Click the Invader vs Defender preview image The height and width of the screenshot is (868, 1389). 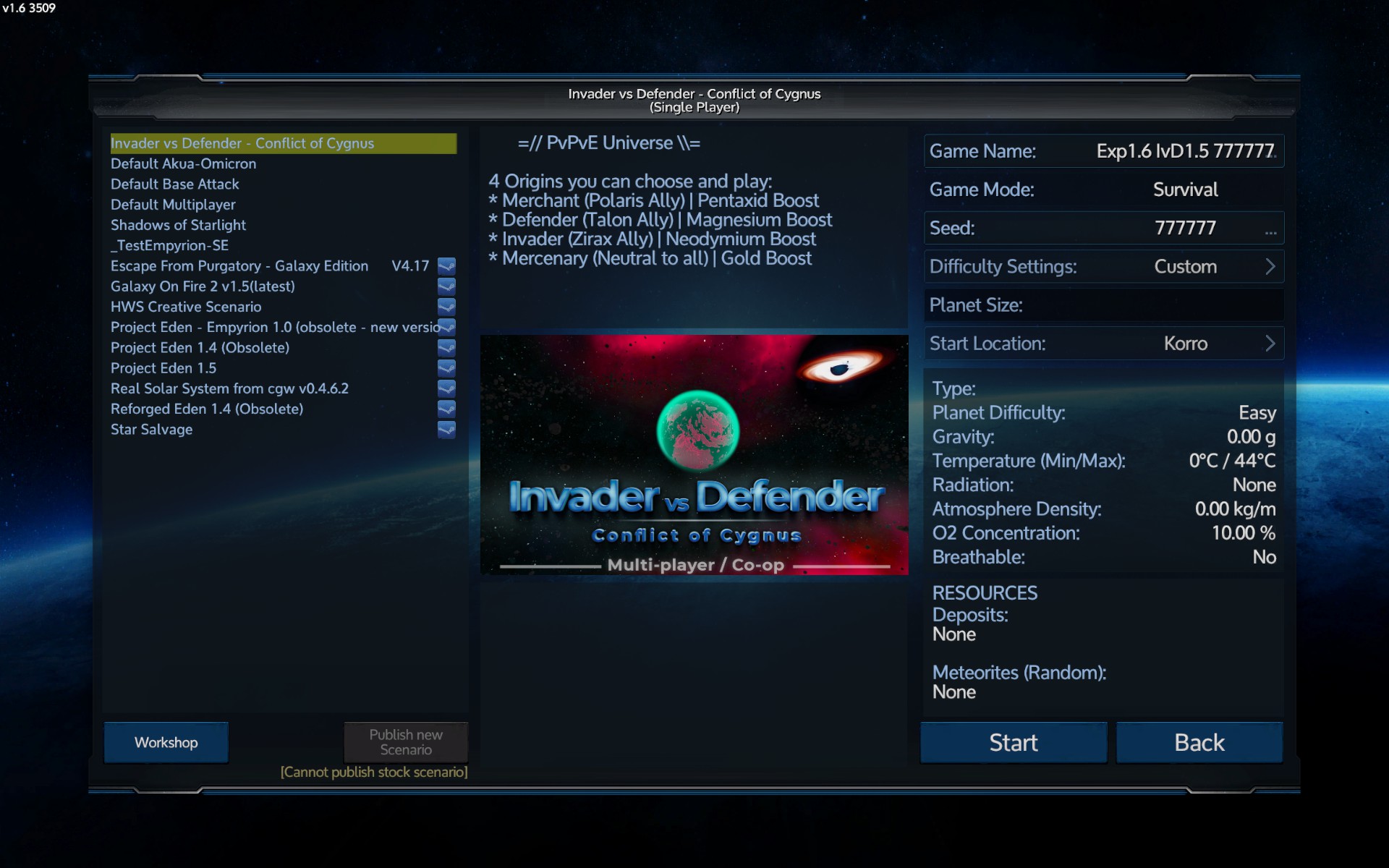pos(694,455)
